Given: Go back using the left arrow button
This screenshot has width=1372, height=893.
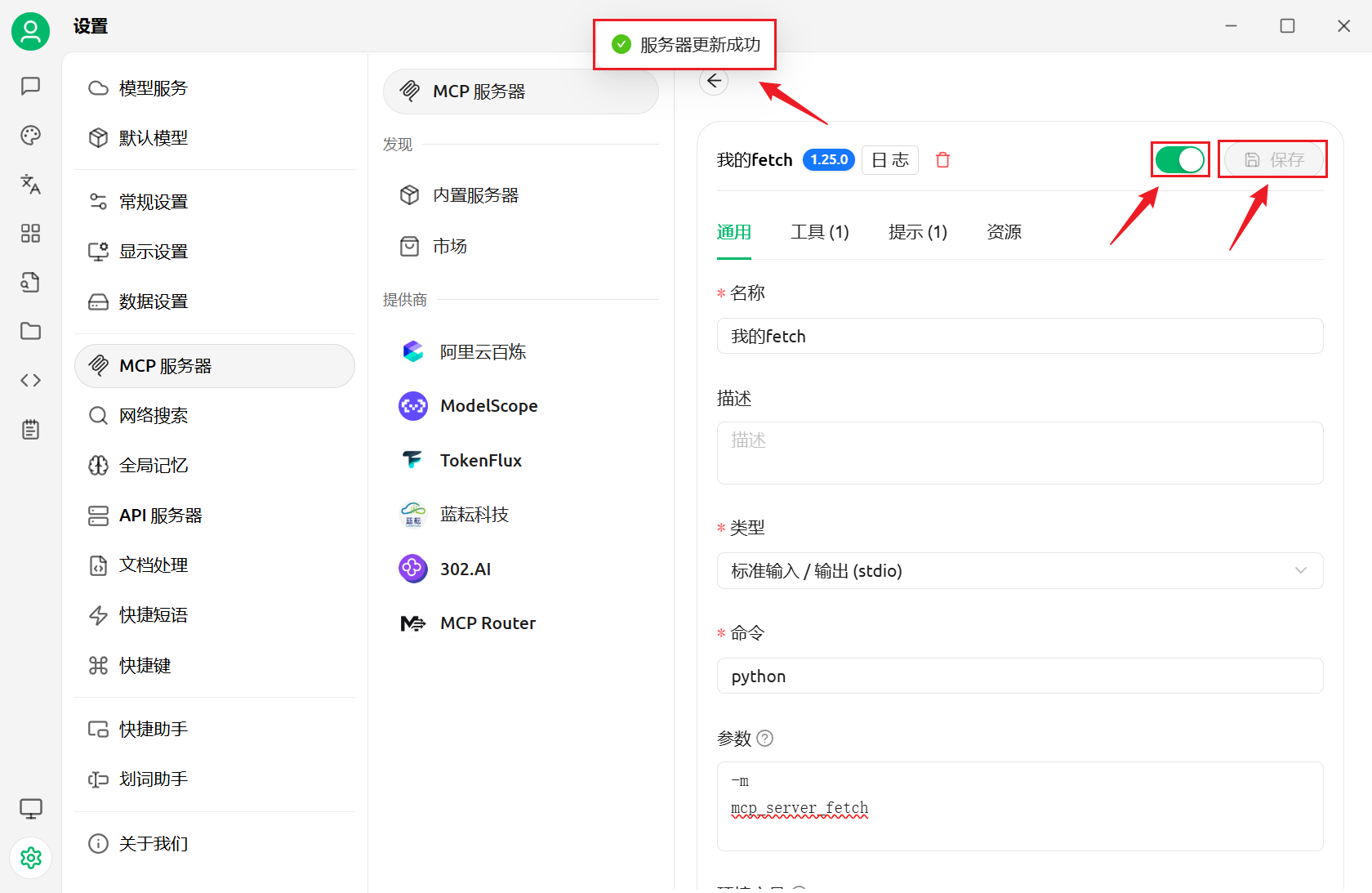Looking at the screenshot, I should [x=714, y=81].
